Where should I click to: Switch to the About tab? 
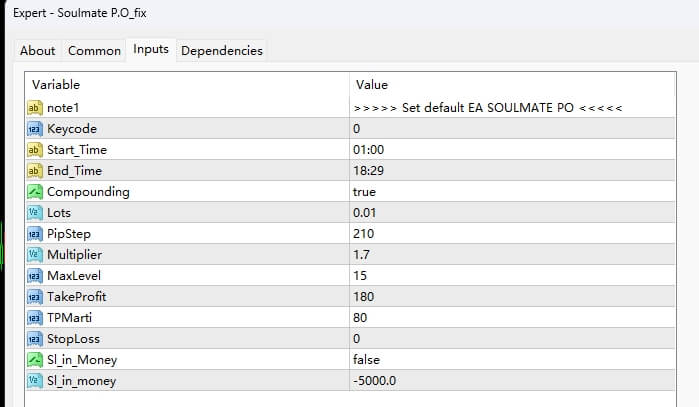[x=38, y=50]
